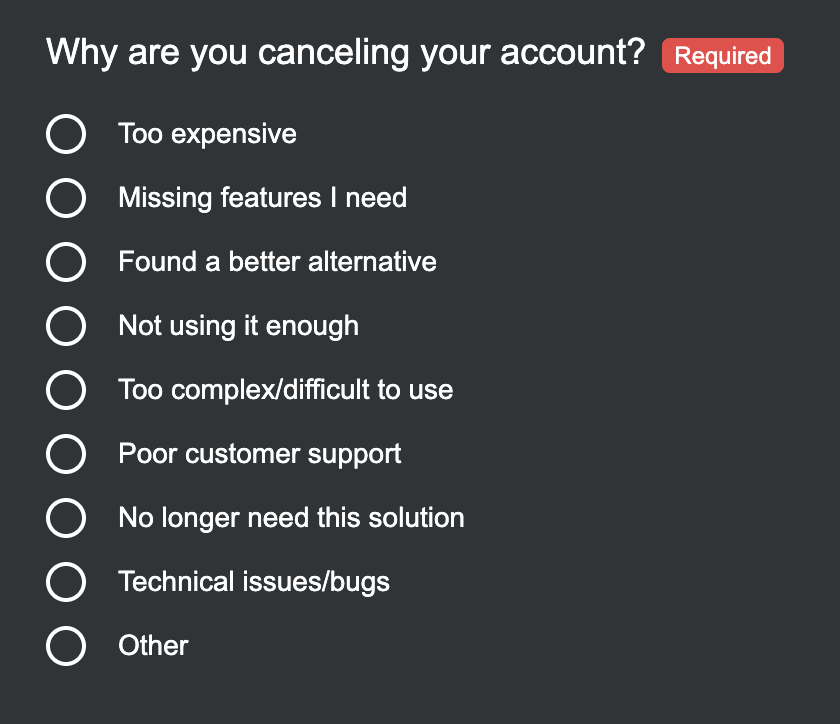Click the "Poor customer support" text
Image resolution: width=840 pixels, height=724 pixels.
259,454
